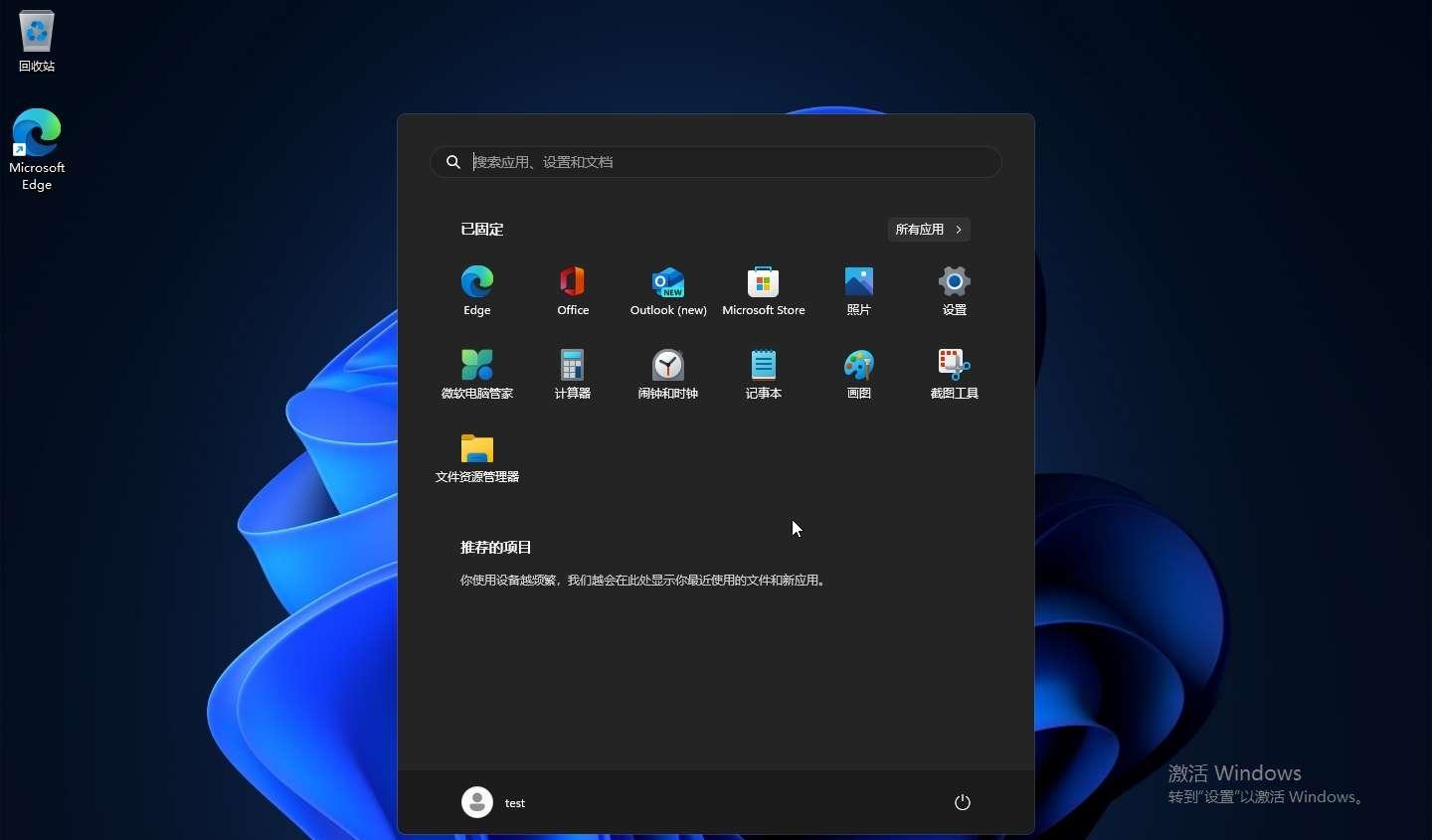The width and height of the screenshot is (1432, 840).
Task: Open the 画图 Paint app
Action: pos(859,374)
